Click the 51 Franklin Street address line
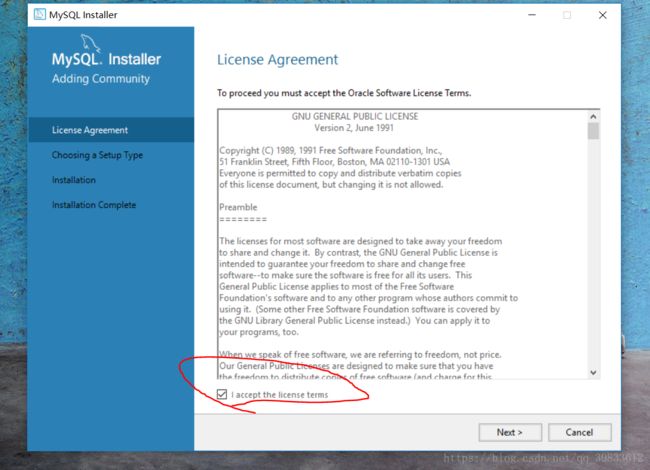The height and width of the screenshot is (470, 650). tap(335, 162)
